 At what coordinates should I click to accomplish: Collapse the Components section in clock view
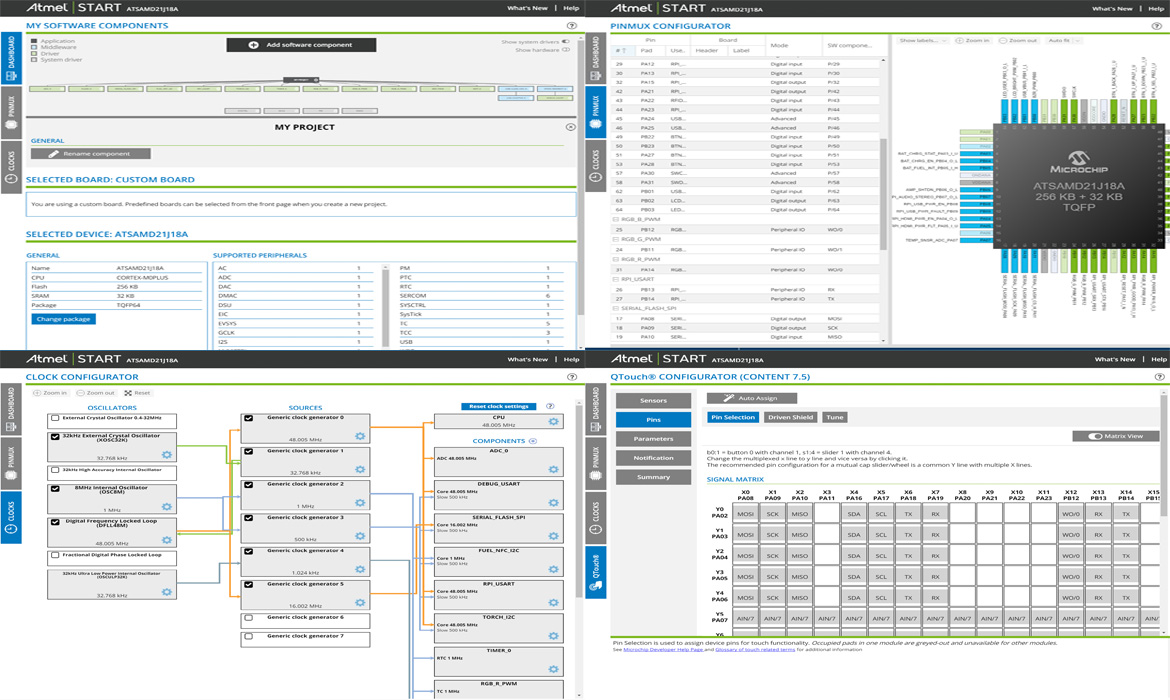[533, 441]
